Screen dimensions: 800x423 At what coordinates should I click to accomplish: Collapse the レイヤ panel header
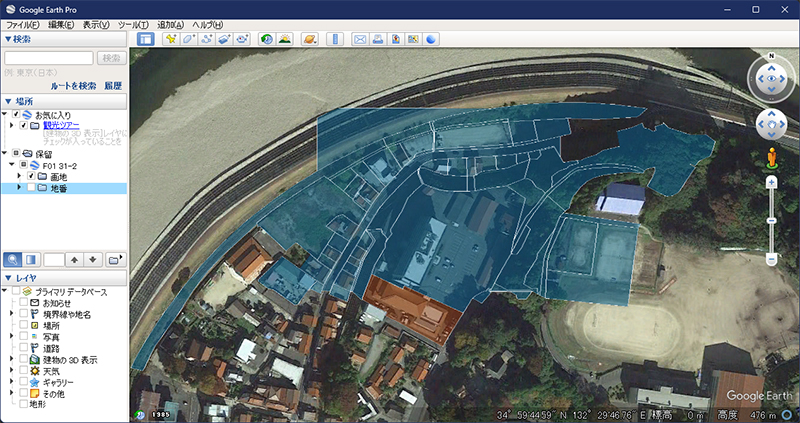[64, 278]
